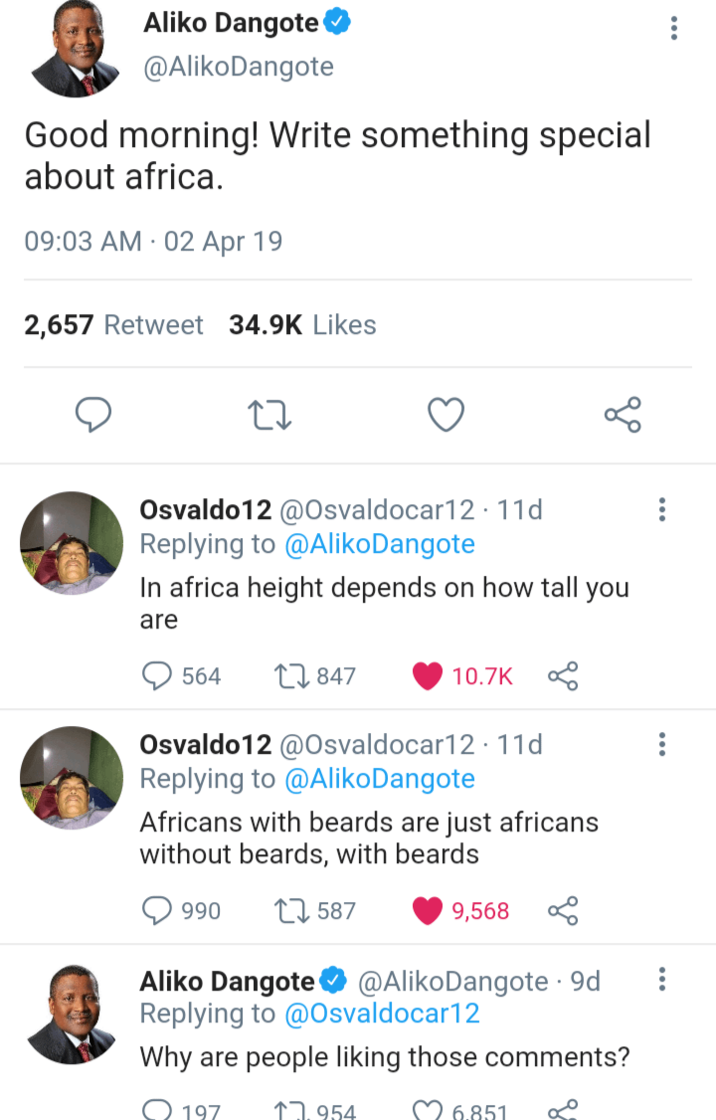716x1120 pixels.
Task: Open the @AlikoDangote replying-to link
Action: (382, 543)
